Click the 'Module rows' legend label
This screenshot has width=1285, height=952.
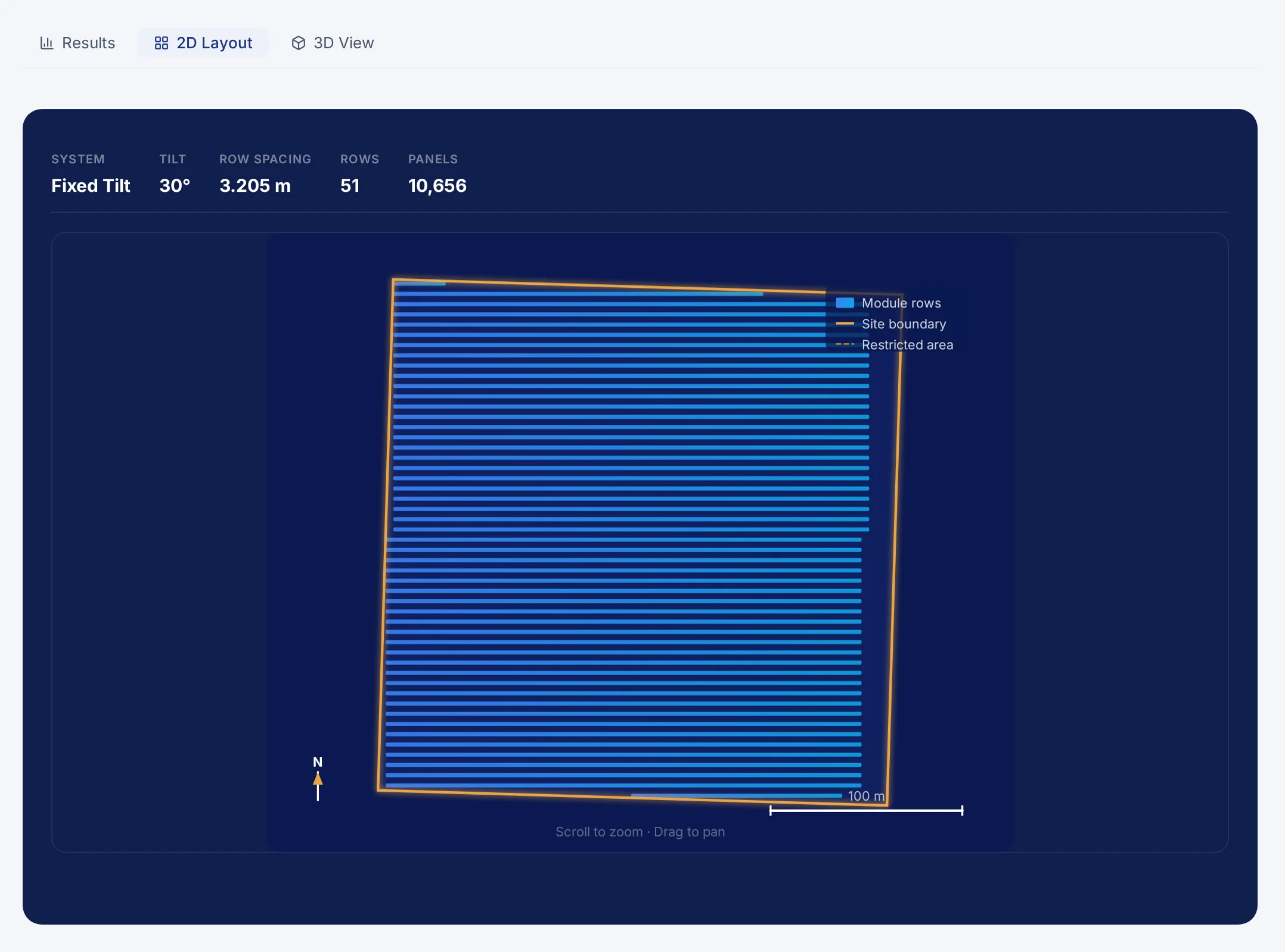tap(901, 303)
